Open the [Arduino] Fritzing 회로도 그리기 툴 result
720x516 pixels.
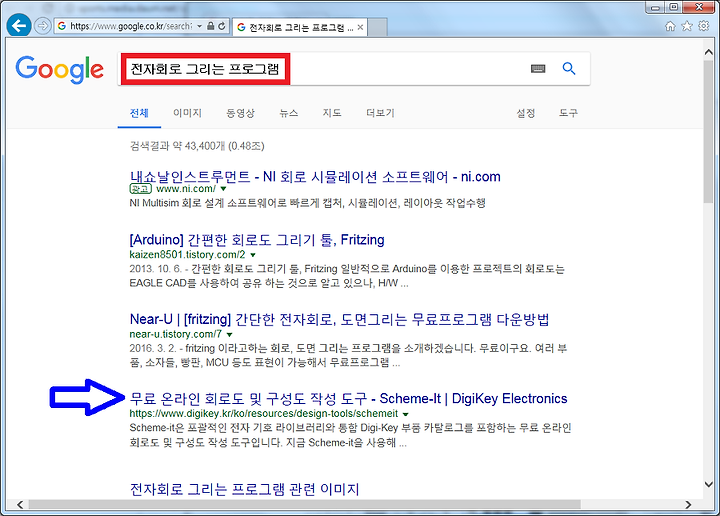257,240
